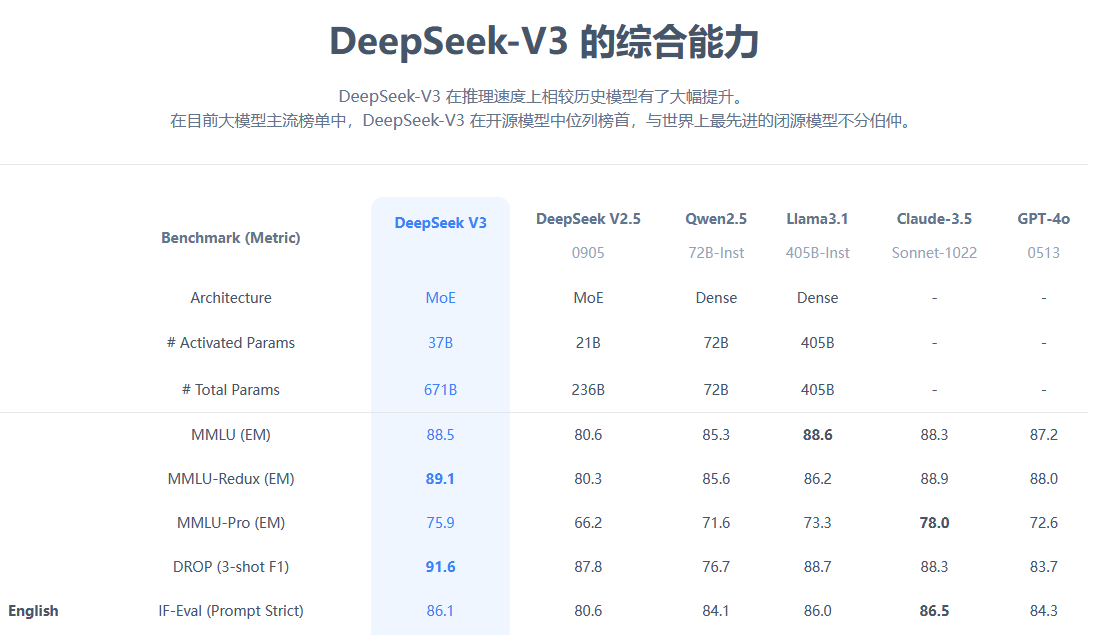Select the DeepSeek V3 column header

coord(440,222)
